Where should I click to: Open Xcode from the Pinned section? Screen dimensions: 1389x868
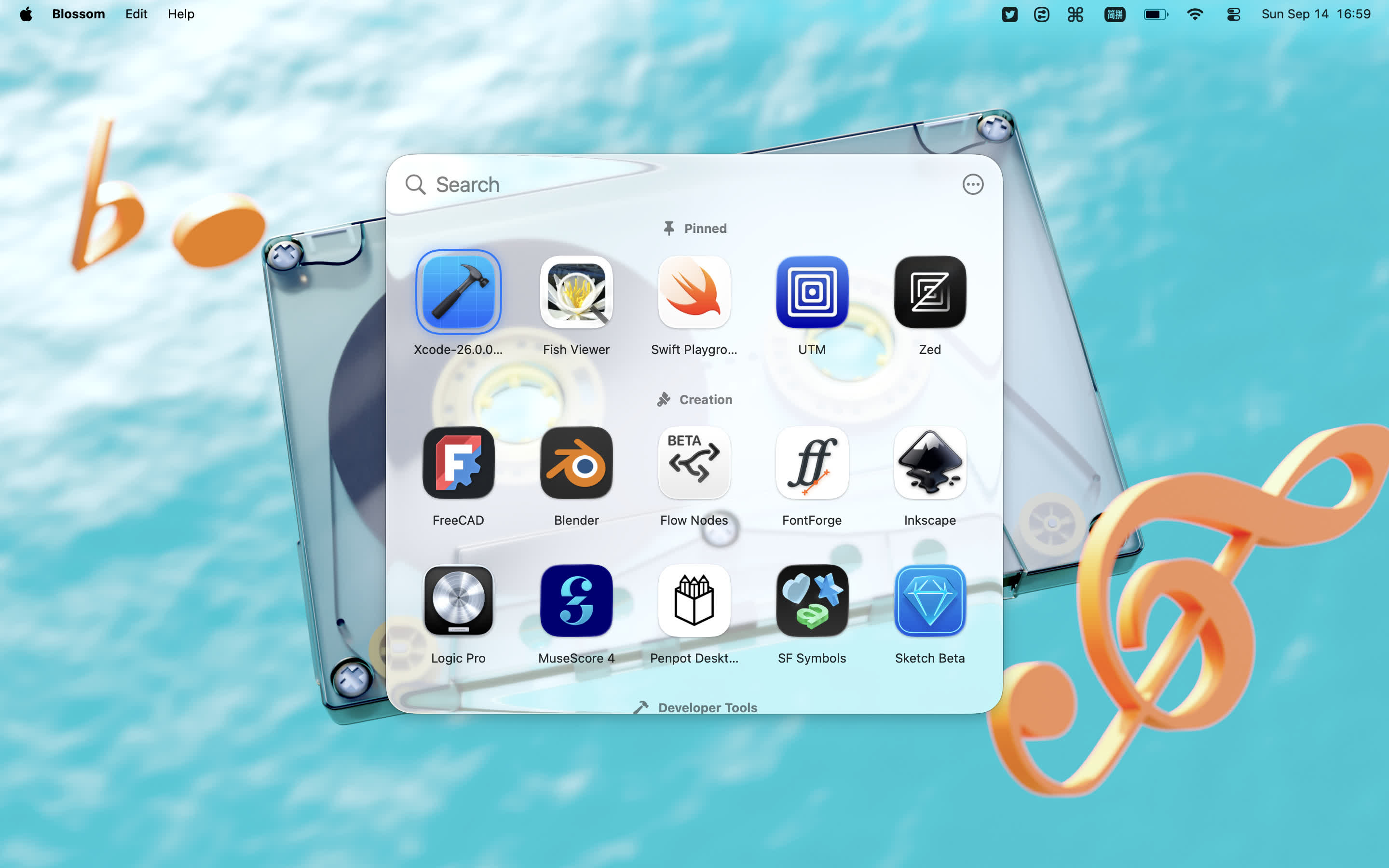pos(459,292)
